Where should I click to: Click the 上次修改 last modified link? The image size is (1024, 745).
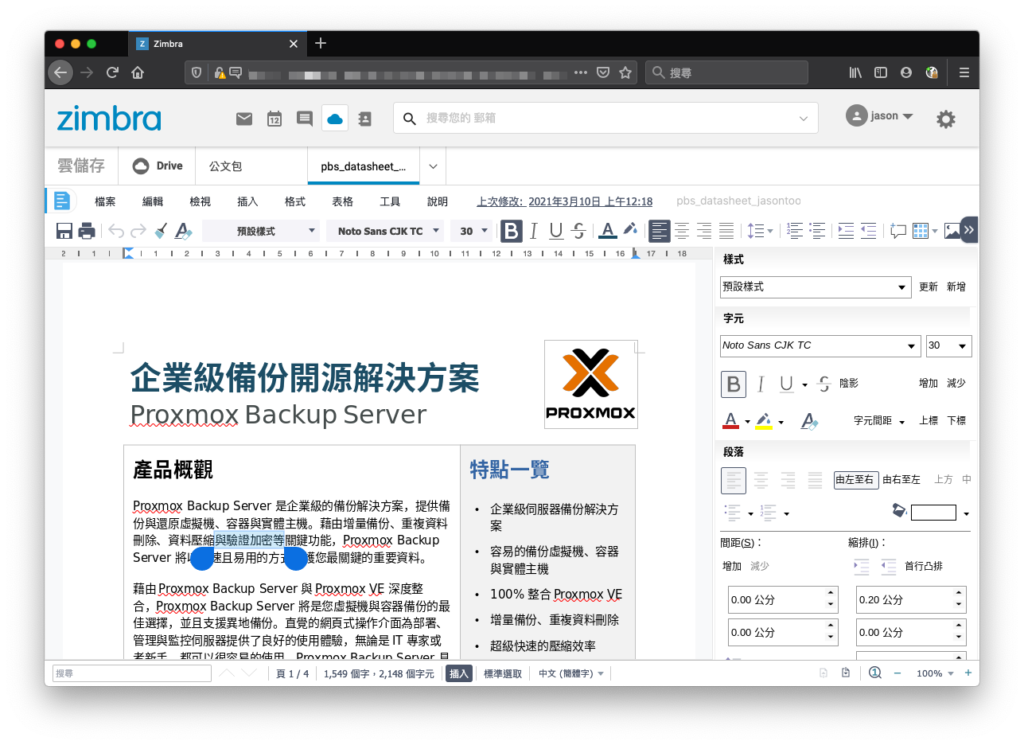564,202
